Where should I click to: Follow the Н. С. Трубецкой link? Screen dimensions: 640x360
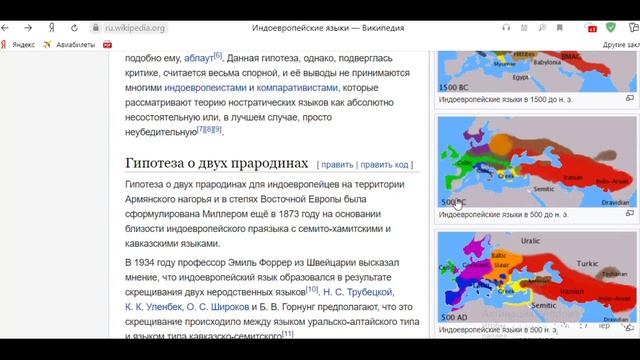pos(358,292)
